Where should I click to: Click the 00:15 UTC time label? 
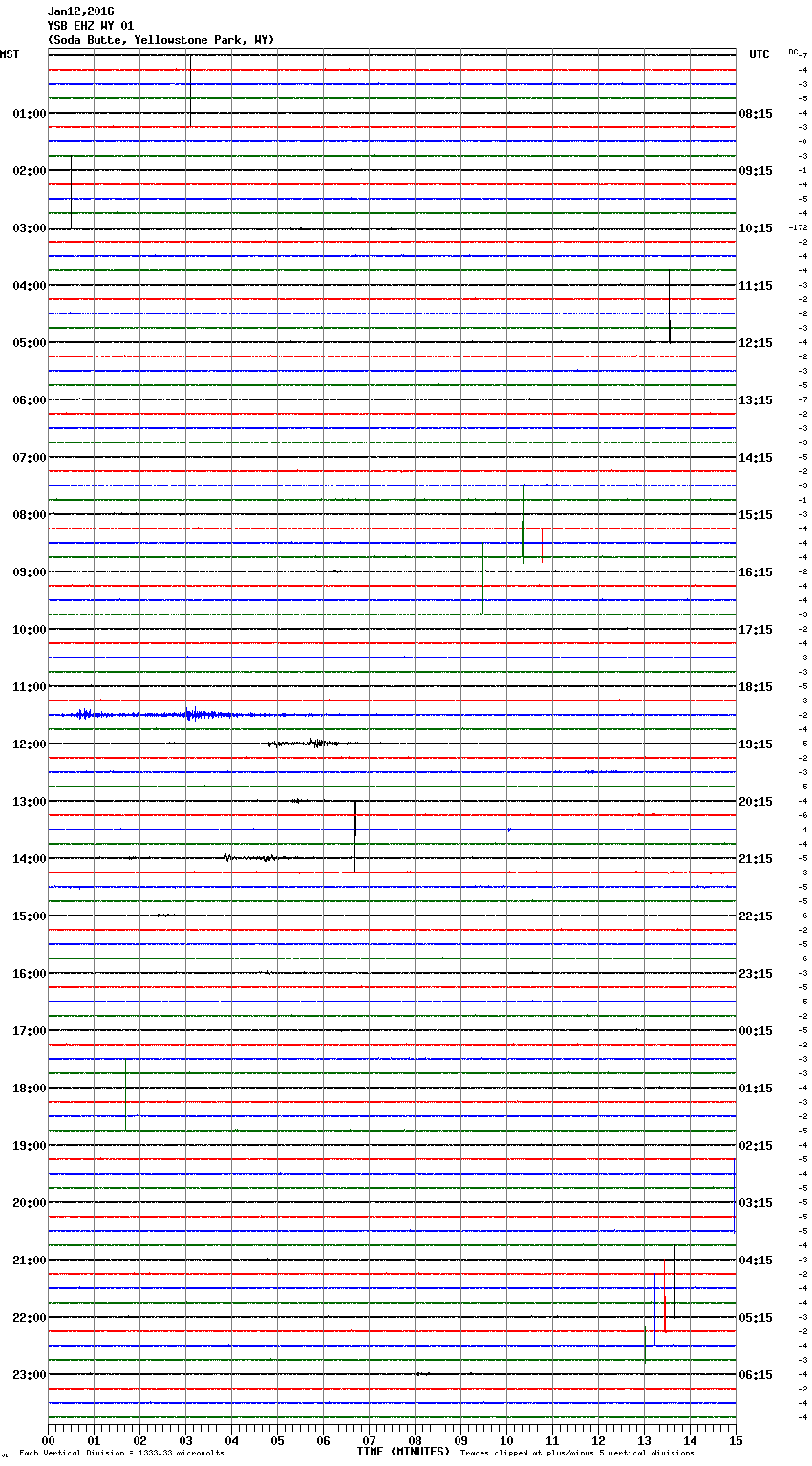756,1031
